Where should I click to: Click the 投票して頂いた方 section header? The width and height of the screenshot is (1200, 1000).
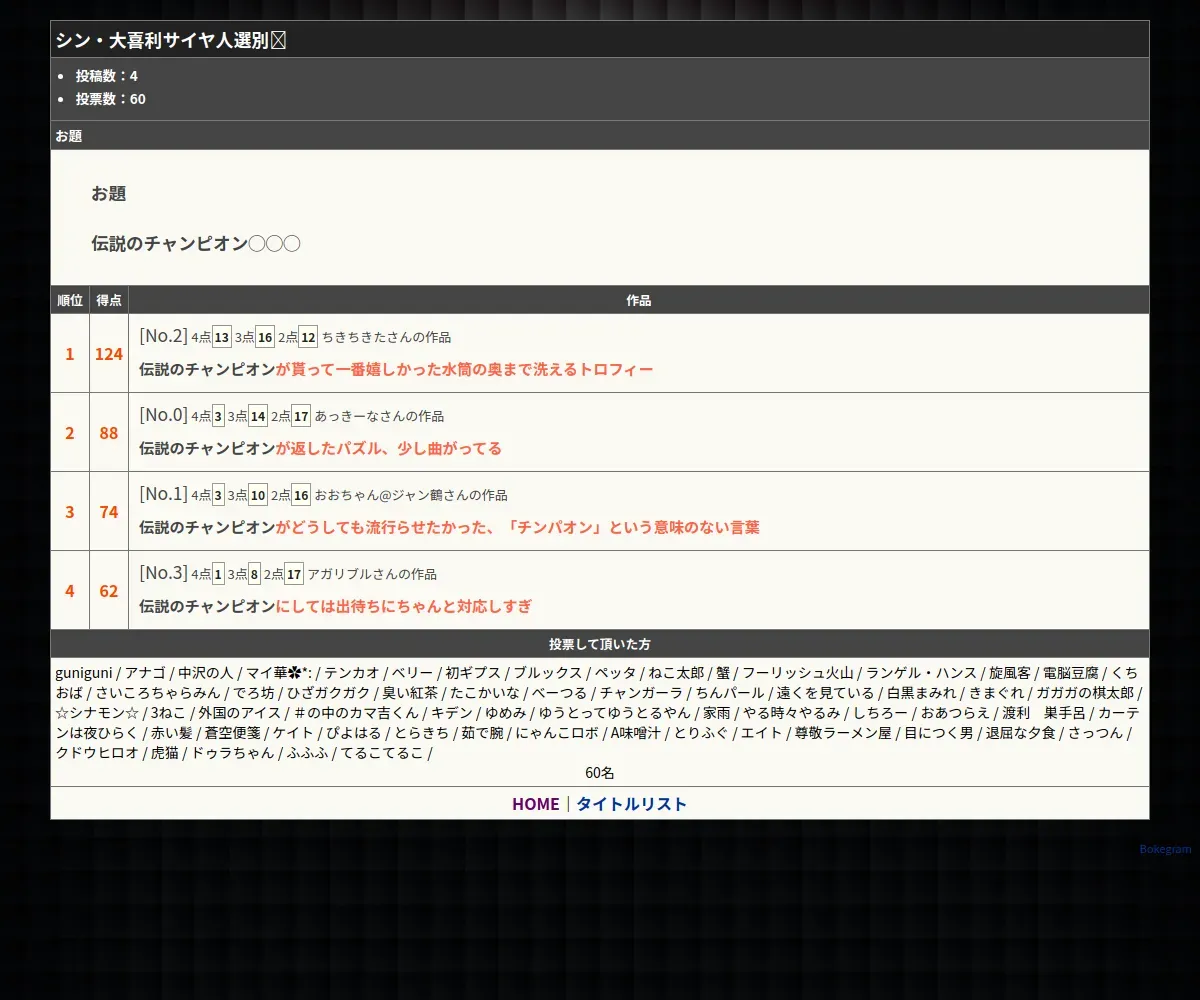pos(600,644)
